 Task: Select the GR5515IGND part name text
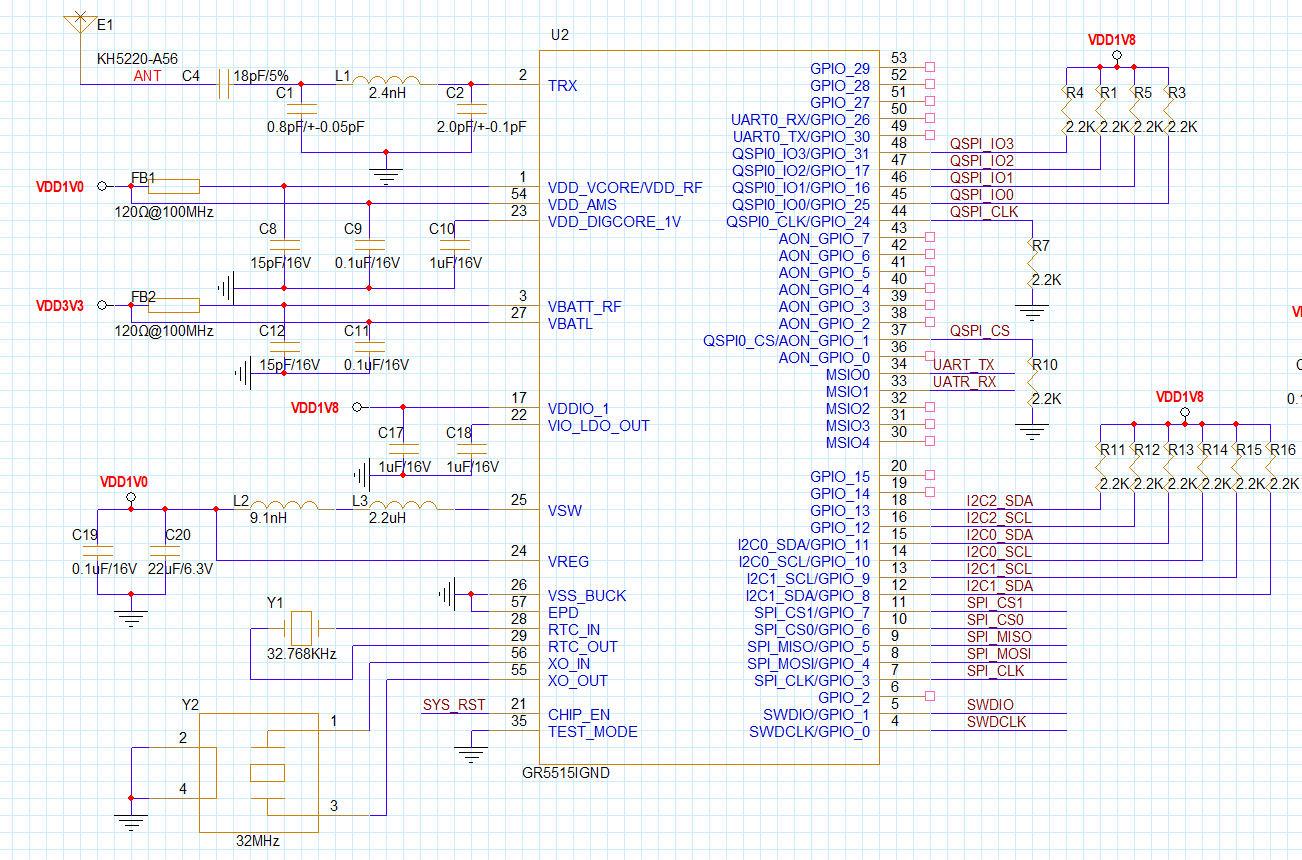click(565, 773)
